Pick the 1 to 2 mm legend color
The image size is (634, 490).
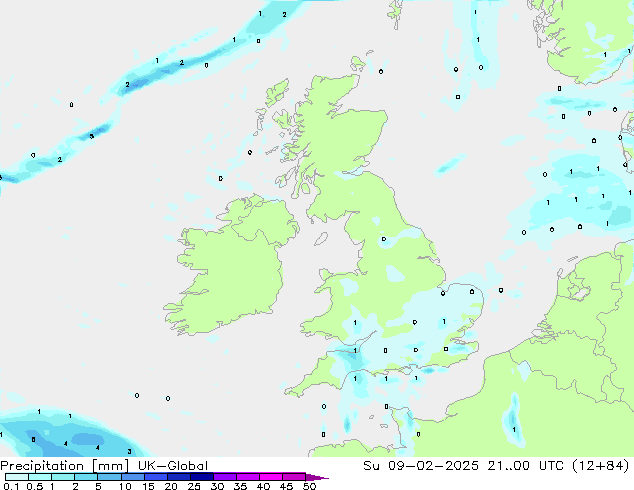tap(63, 477)
